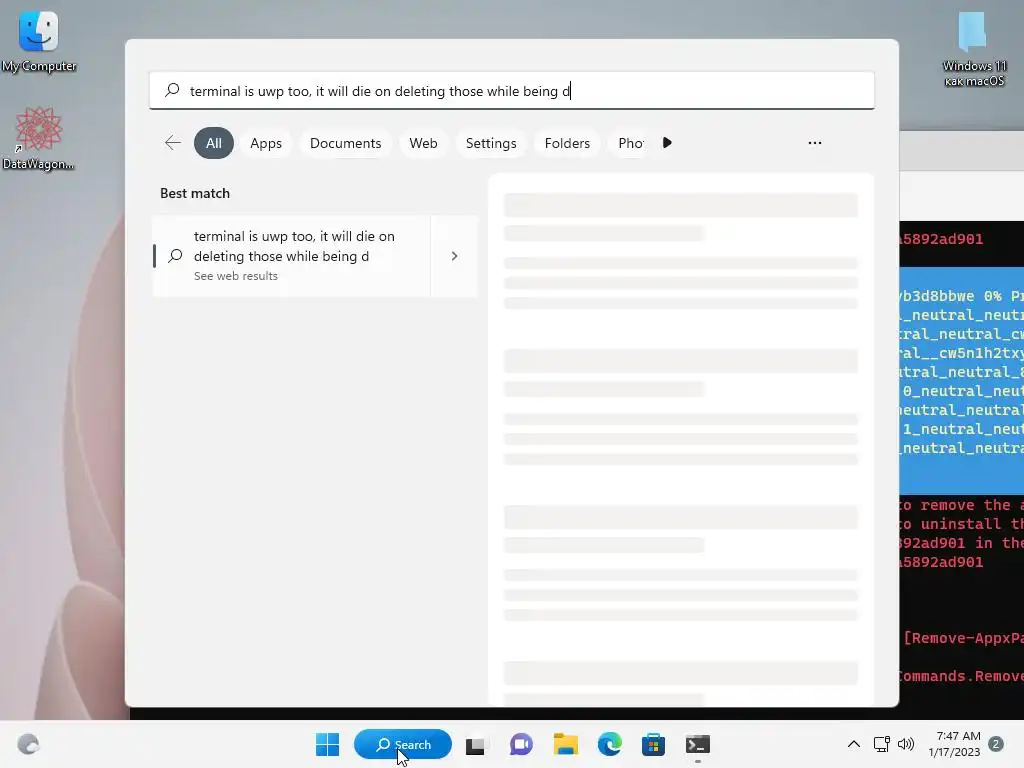Open the best match web search result
1024x768 pixels.
(291, 255)
